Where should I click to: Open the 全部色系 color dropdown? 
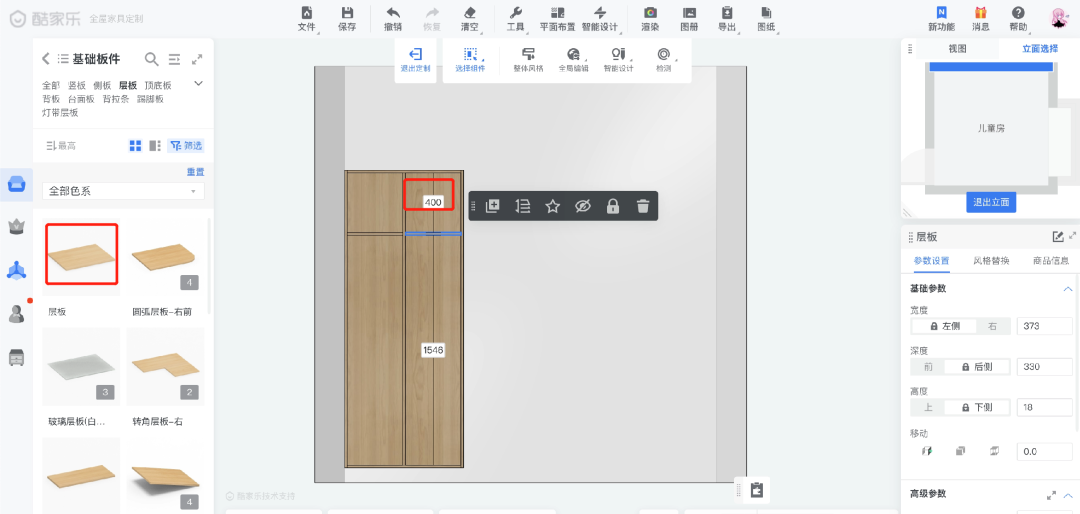pyautogui.click(x=123, y=191)
